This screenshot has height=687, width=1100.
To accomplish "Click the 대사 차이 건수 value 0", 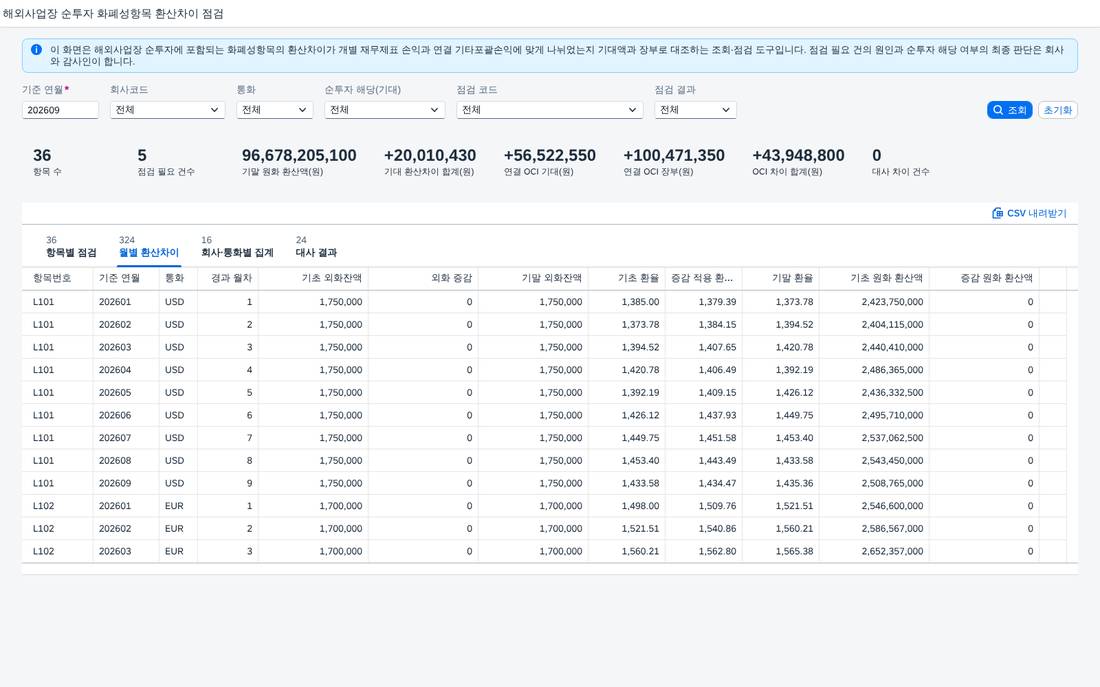I will coord(877,156).
